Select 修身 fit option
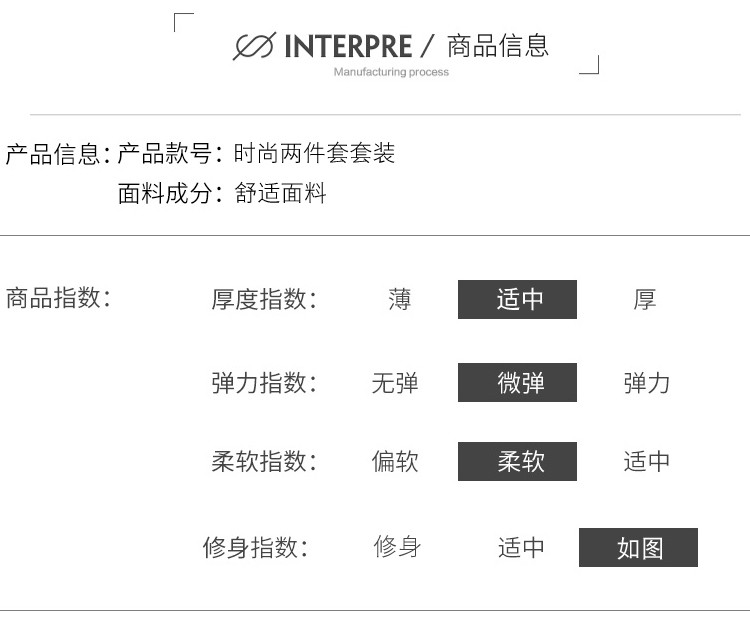The width and height of the screenshot is (750, 627). pos(397,547)
